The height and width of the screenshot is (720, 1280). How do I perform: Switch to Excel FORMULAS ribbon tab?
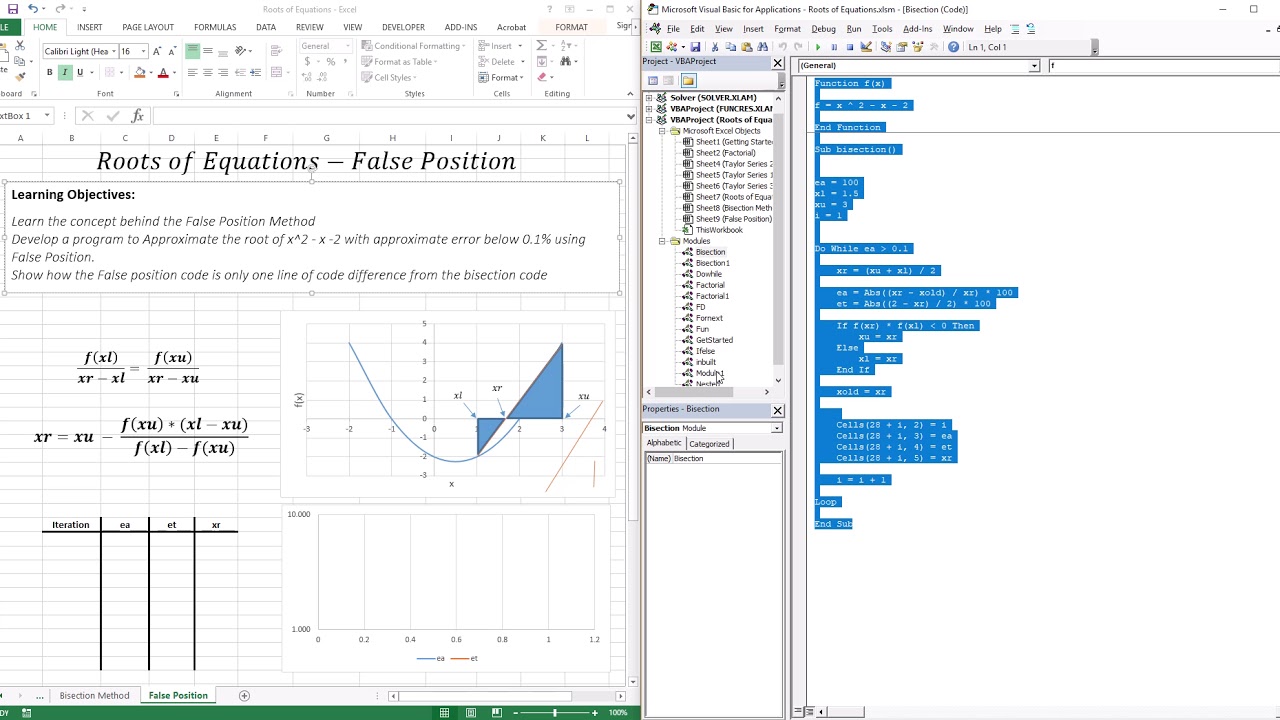click(x=215, y=27)
